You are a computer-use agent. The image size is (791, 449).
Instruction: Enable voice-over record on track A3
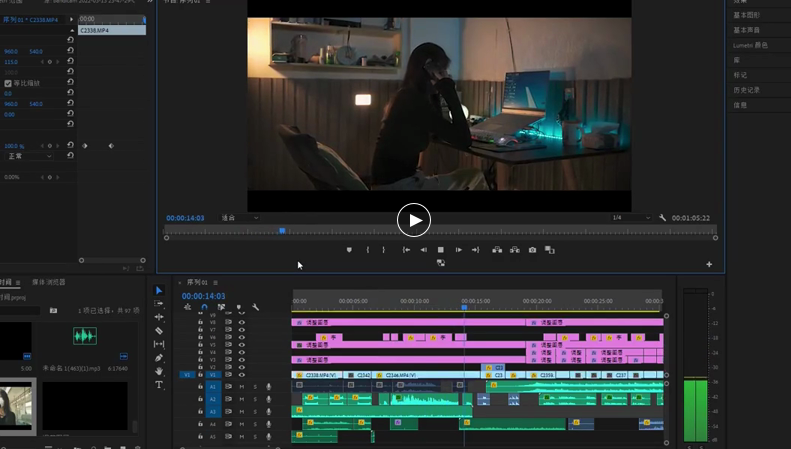(x=268, y=412)
